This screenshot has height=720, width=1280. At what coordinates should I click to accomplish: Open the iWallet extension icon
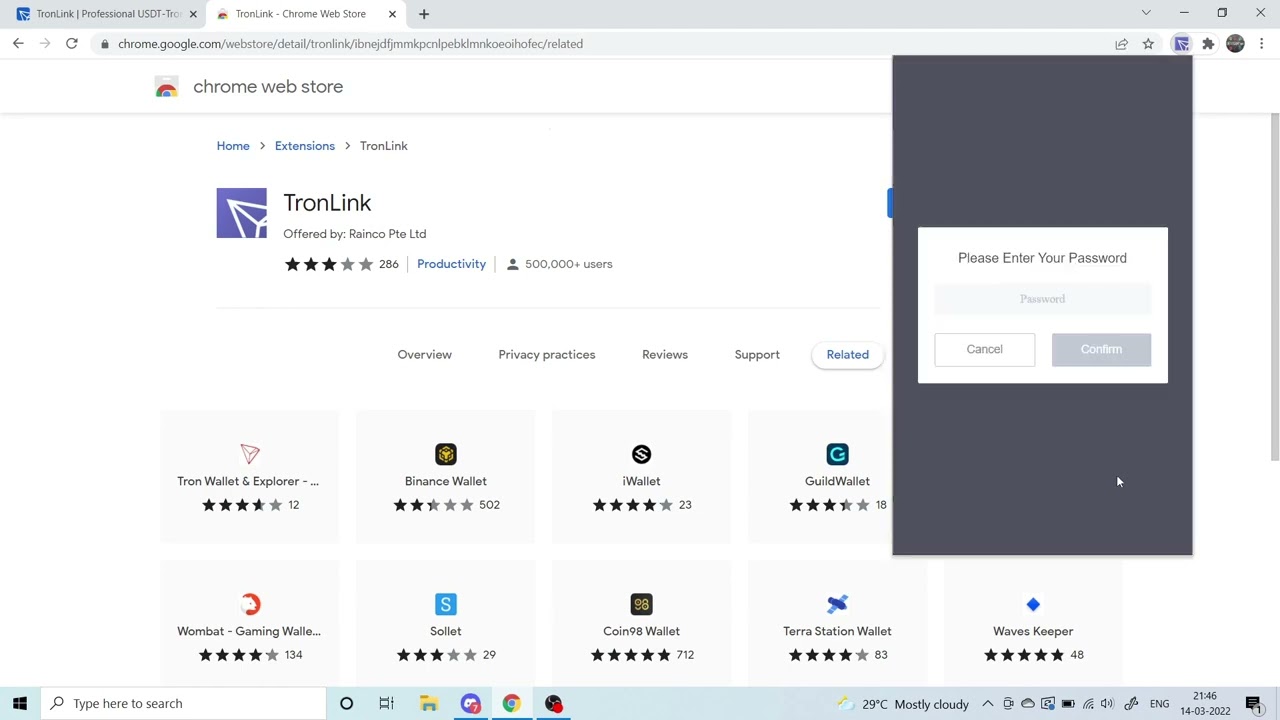(x=642, y=454)
